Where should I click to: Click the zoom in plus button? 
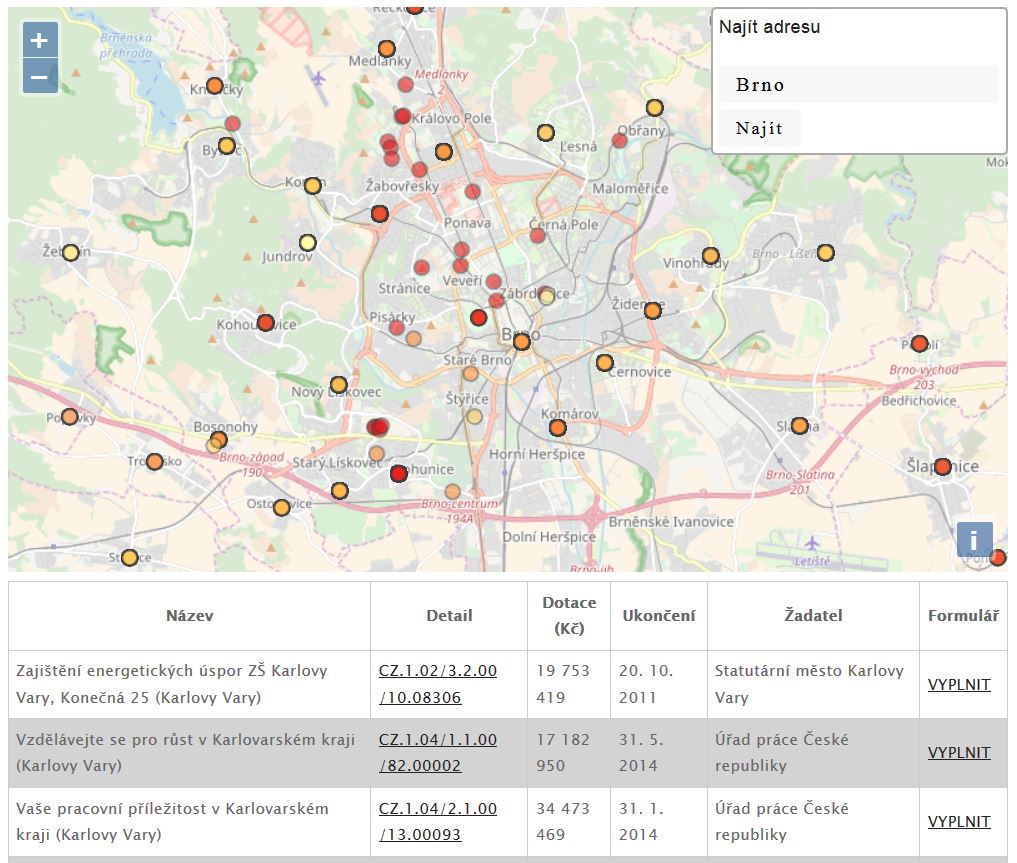(x=40, y=41)
